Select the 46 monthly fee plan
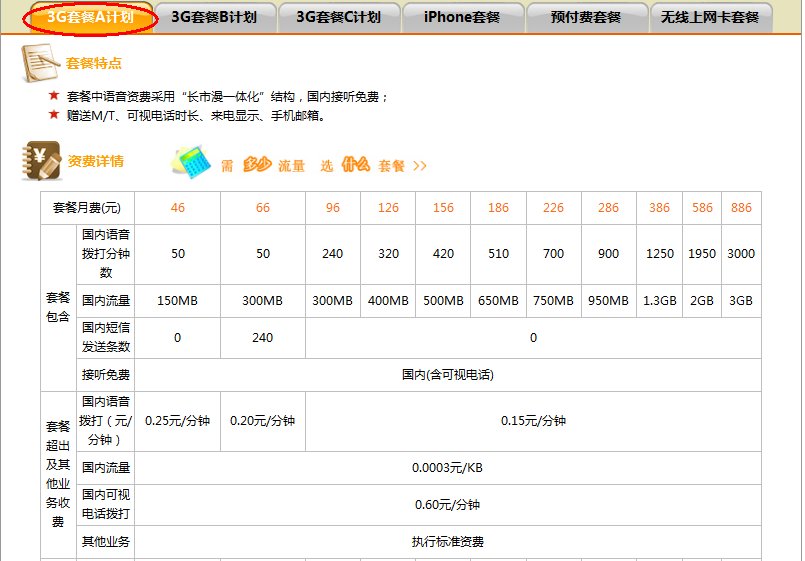 click(178, 208)
